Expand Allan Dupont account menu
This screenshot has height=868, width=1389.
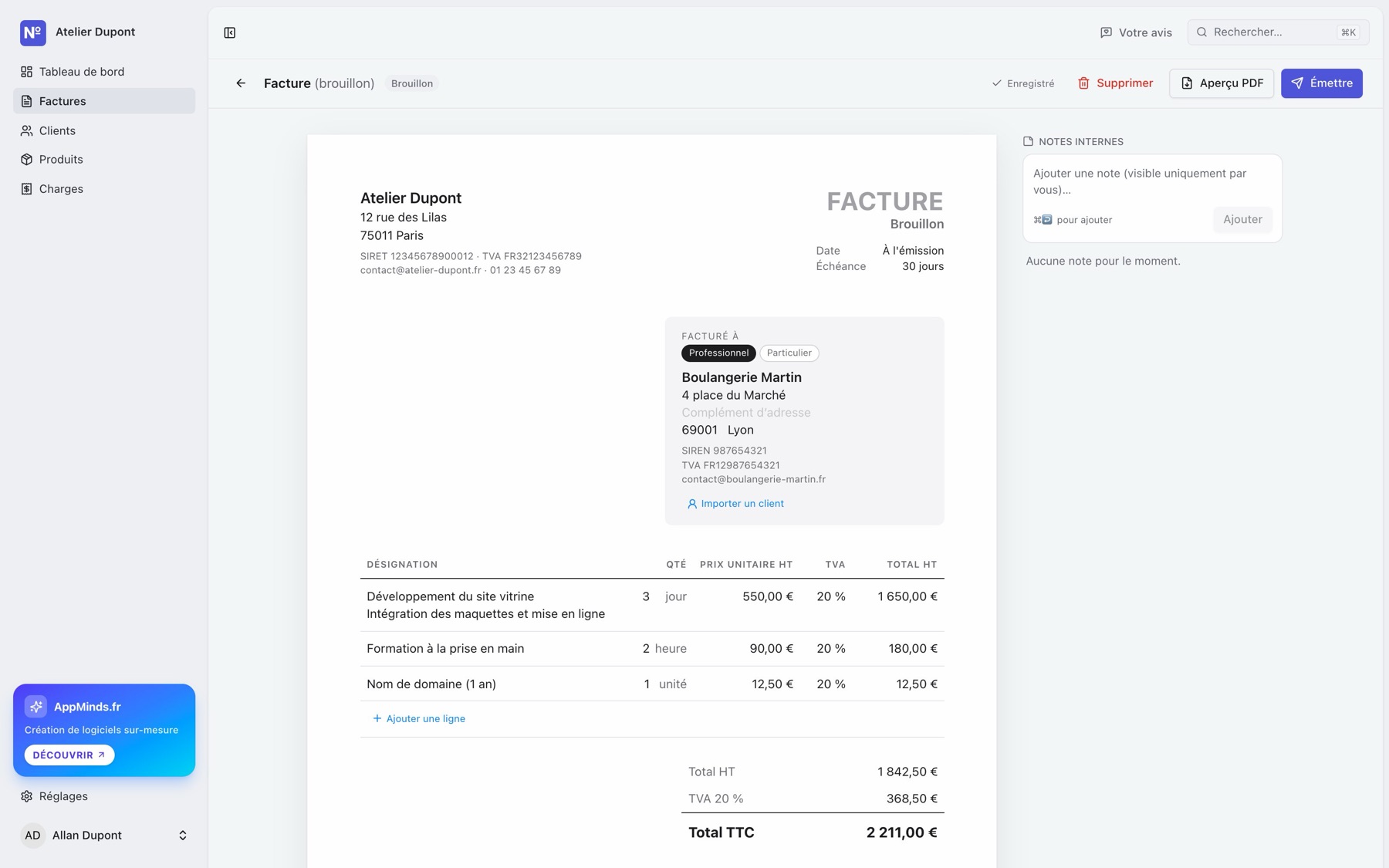(x=104, y=836)
